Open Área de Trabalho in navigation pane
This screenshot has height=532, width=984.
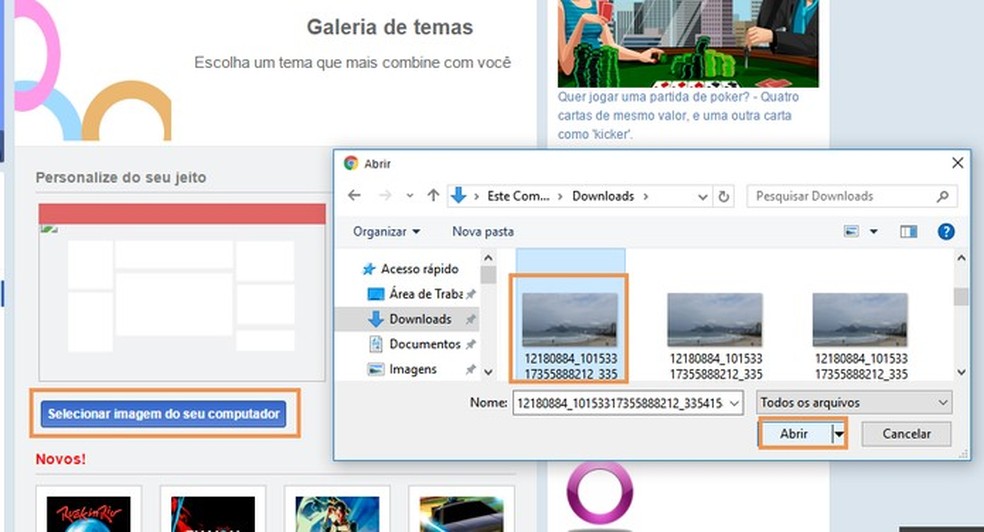click(x=415, y=294)
